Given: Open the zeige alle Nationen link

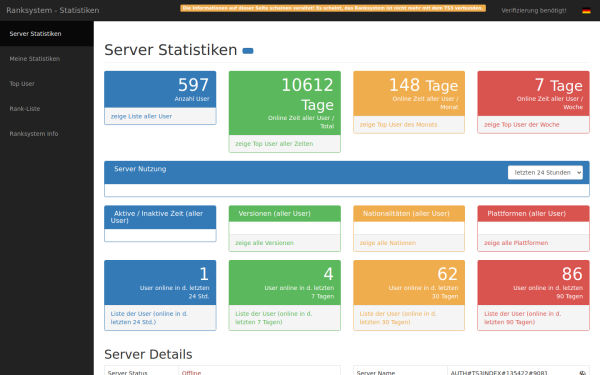Looking at the screenshot, I should [388, 243].
